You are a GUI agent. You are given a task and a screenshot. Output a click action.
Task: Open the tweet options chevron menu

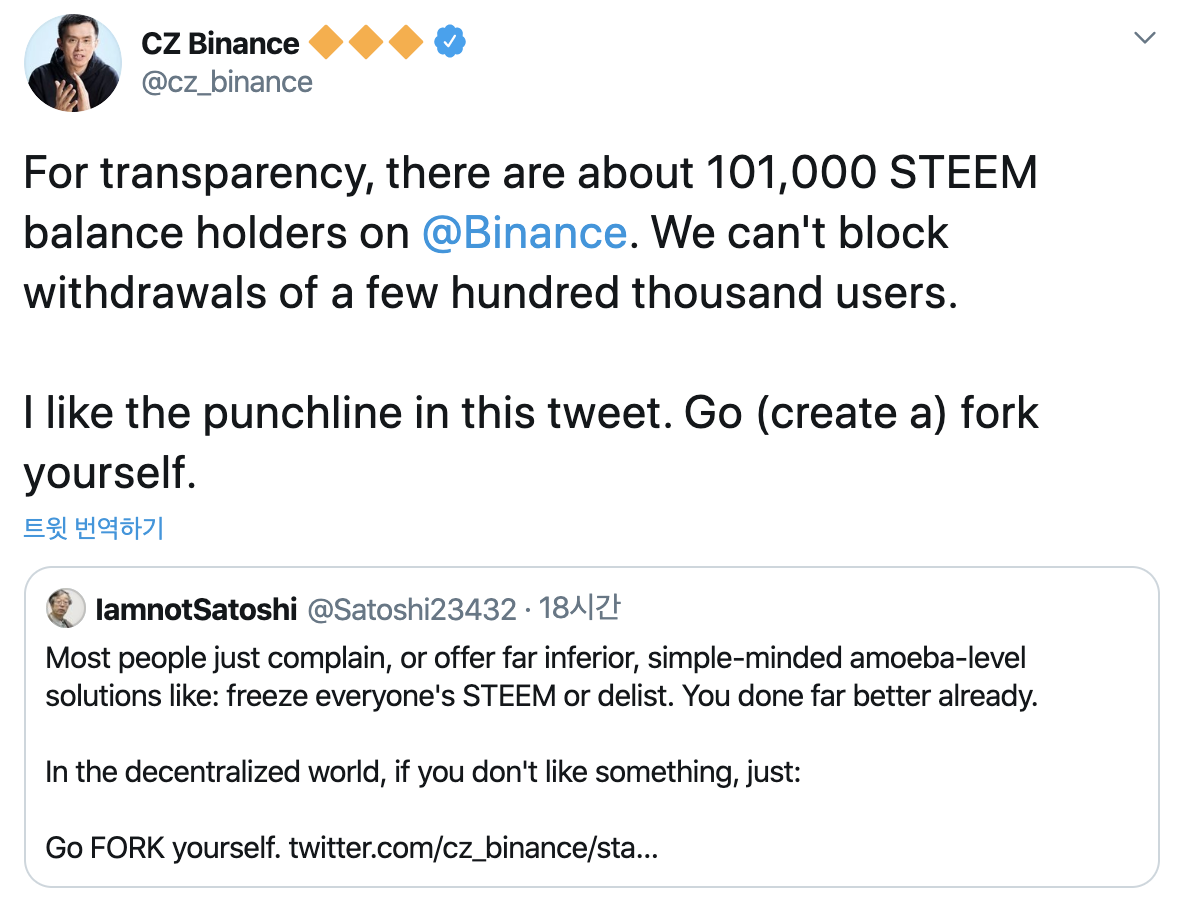(x=1144, y=39)
